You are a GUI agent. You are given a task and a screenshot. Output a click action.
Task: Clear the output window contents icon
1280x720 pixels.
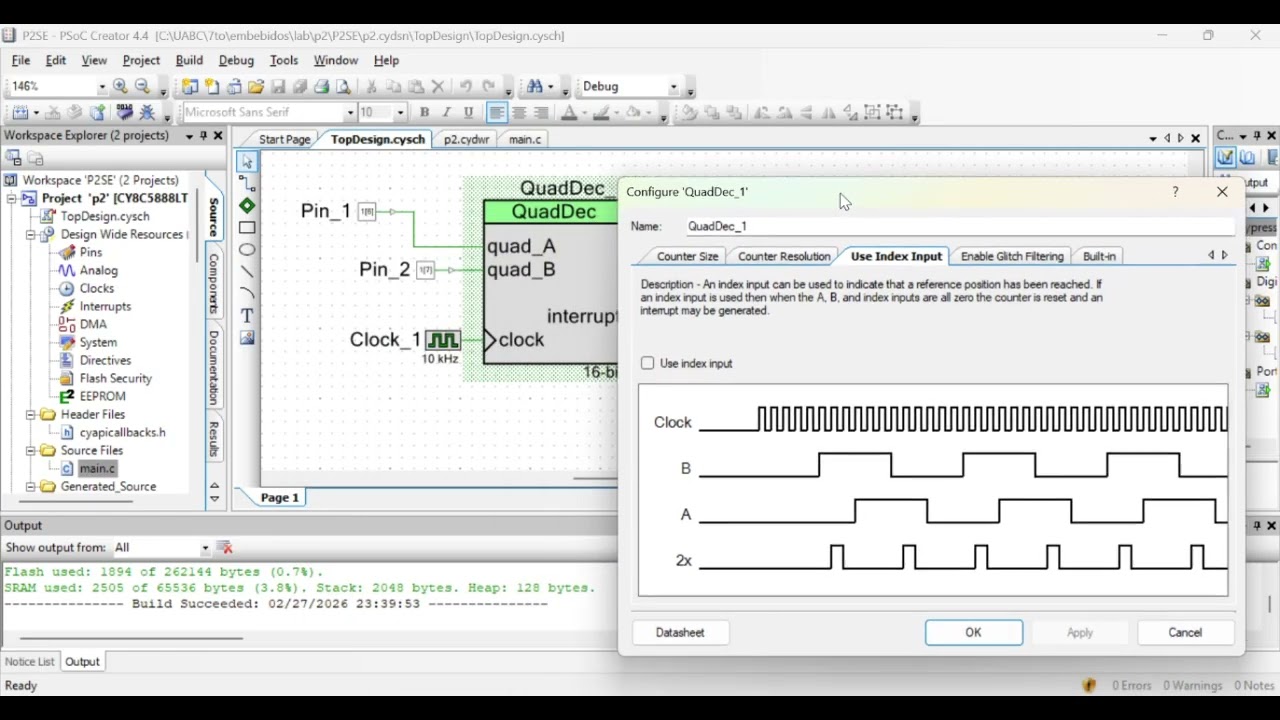226,547
